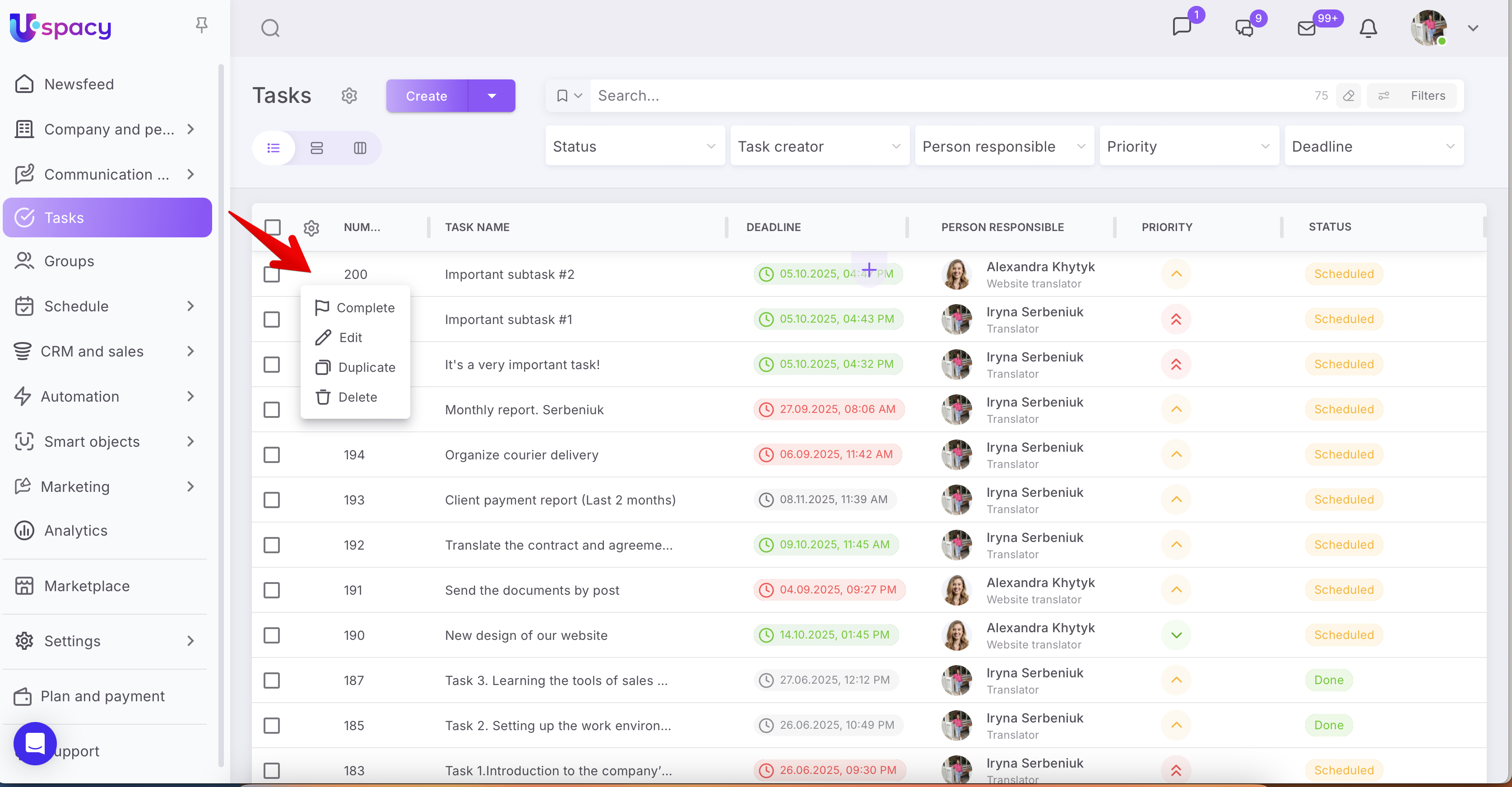
Task: Select checkbox for task 194 row
Action: click(272, 455)
